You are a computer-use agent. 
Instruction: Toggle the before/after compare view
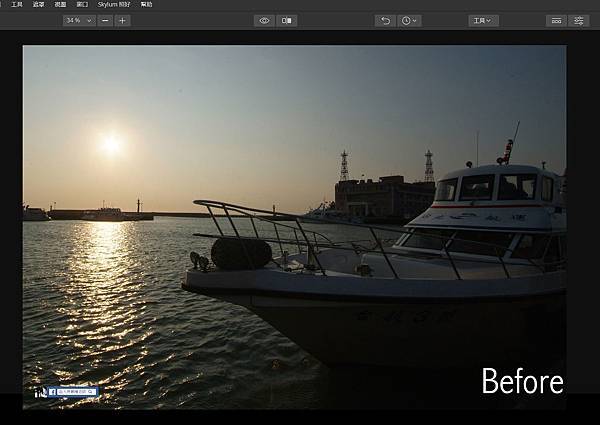(x=287, y=21)
